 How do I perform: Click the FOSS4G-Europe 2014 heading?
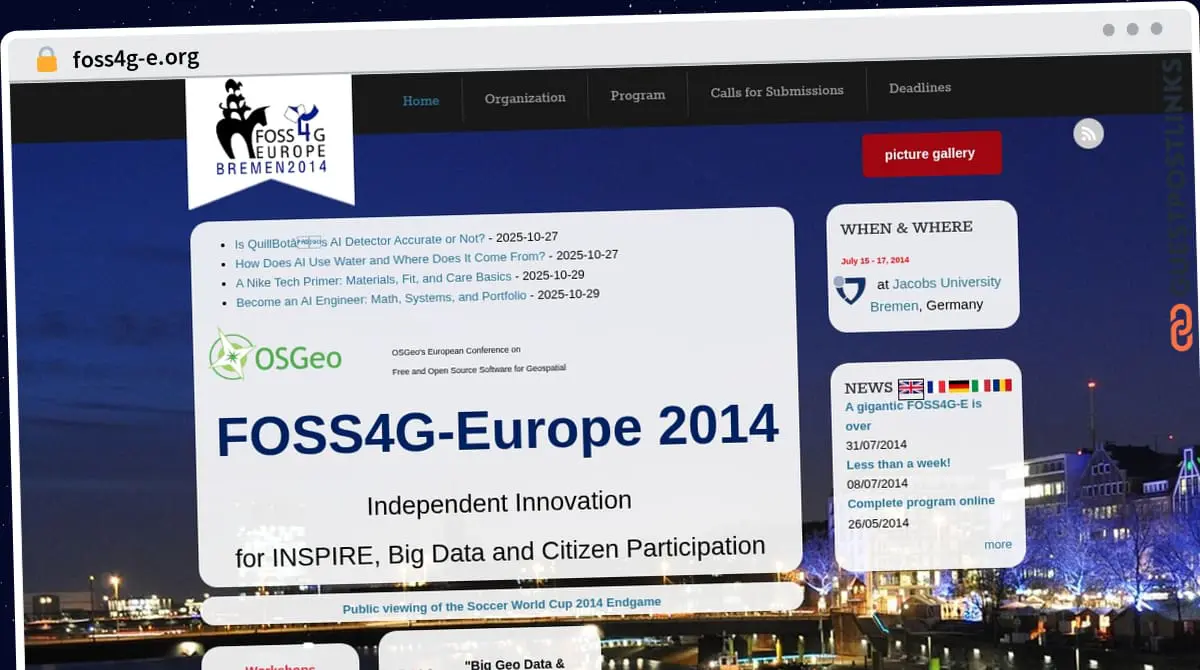tap(498, 430)
